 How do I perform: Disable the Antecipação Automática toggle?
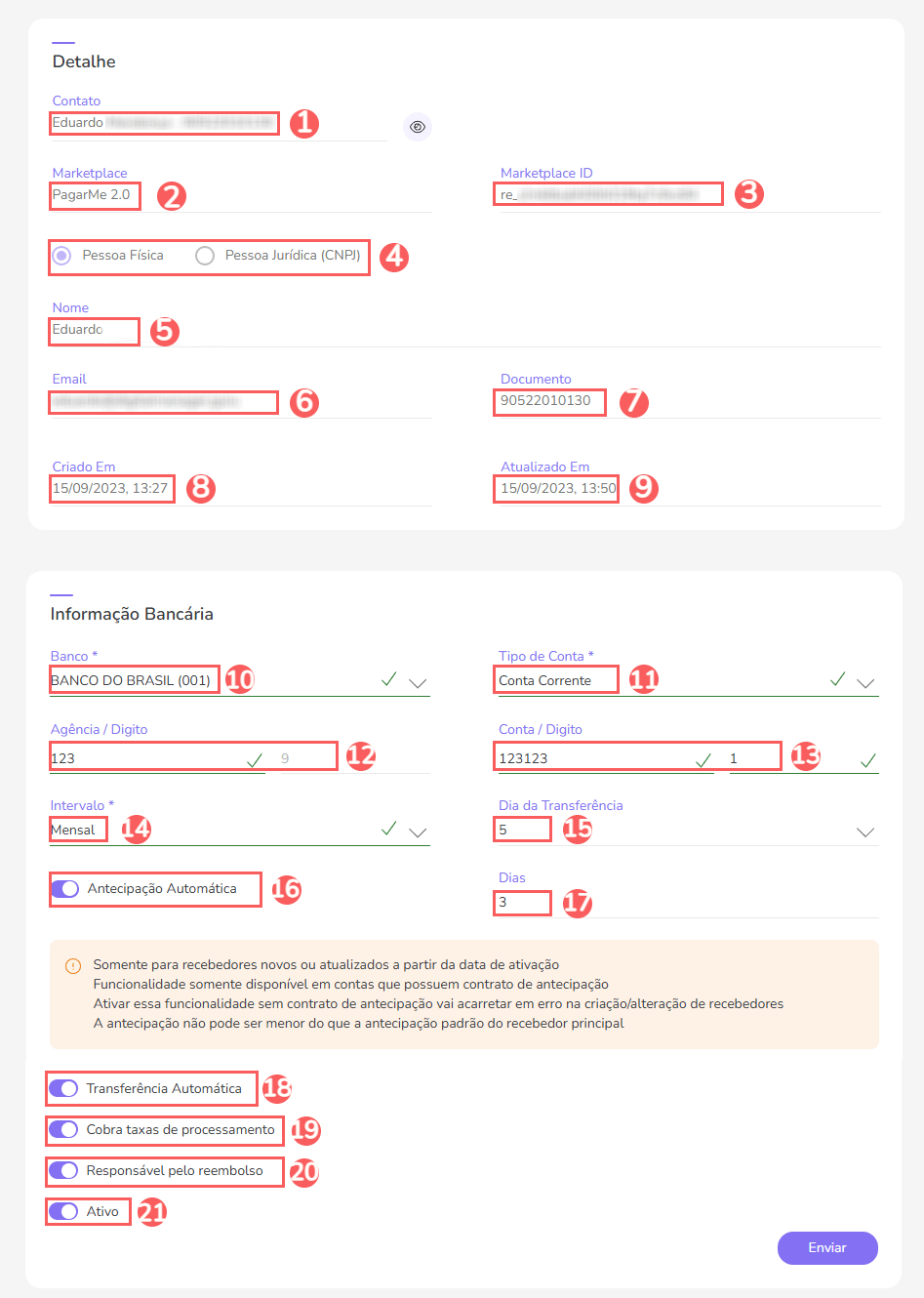tap(63, 889)
